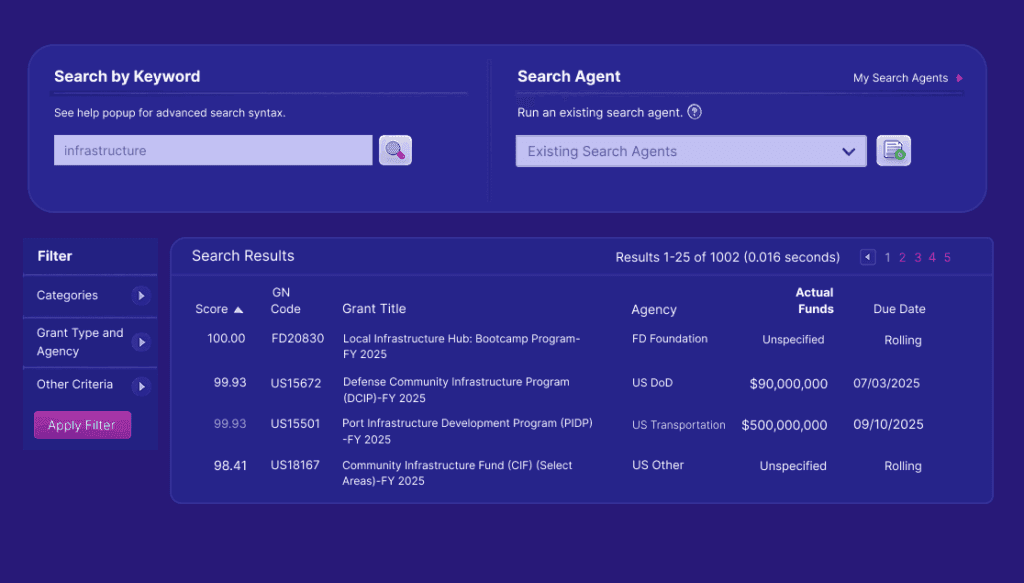
Task: Go to results page 2
Action: point(902,258)
